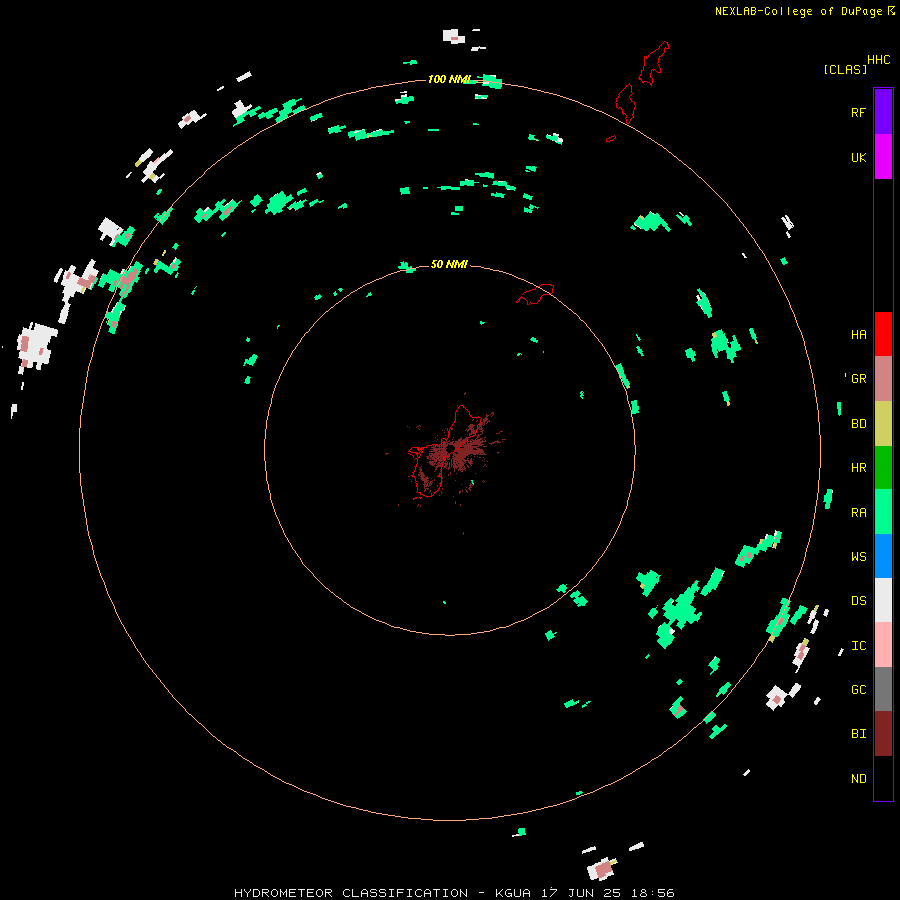This screenshot has width=900, height=900.
Task: Click the HYDROMETEOR CLASSIFICATION title text
Action: pos(351,893)
